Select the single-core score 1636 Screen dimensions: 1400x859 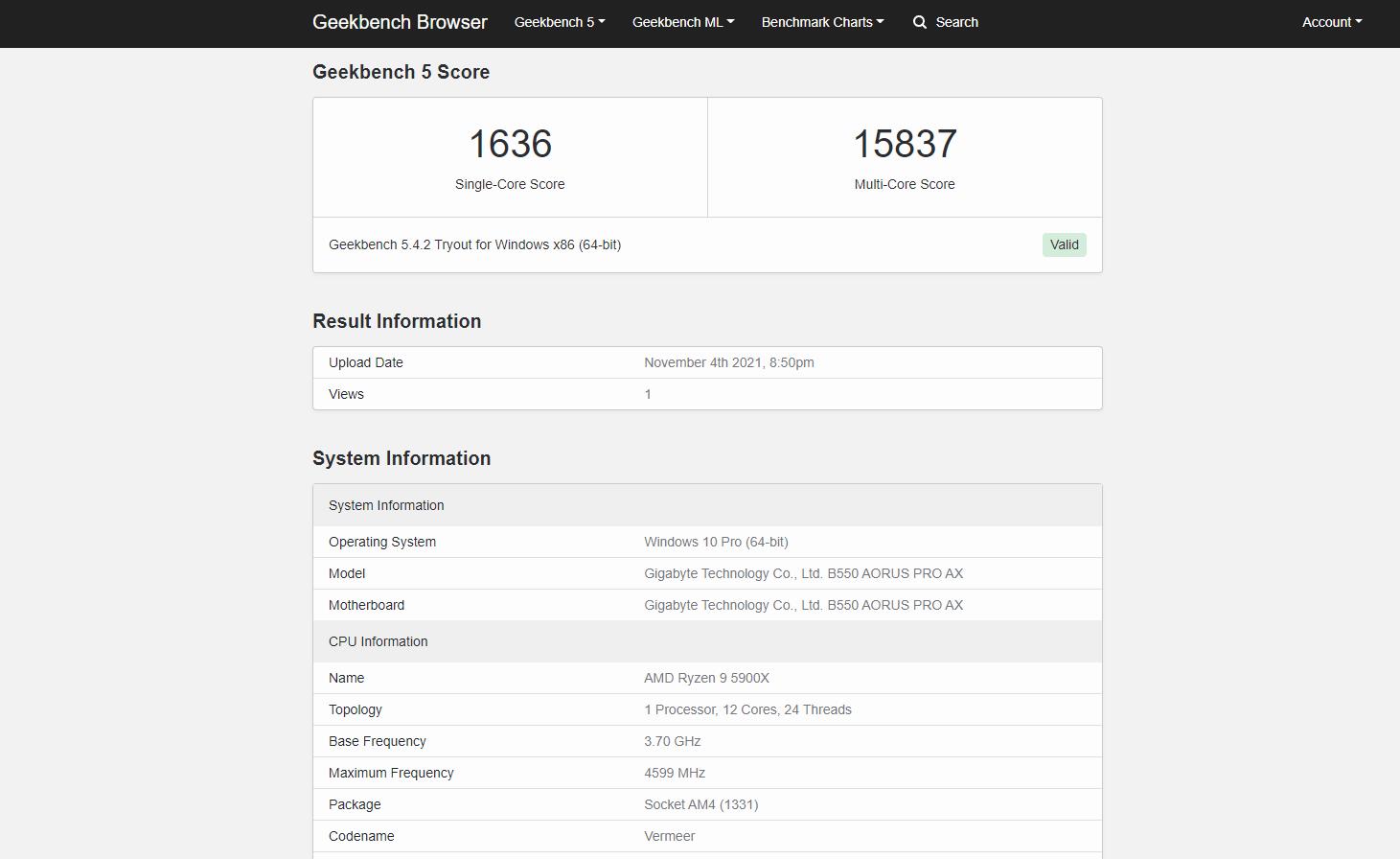[510, 144]
